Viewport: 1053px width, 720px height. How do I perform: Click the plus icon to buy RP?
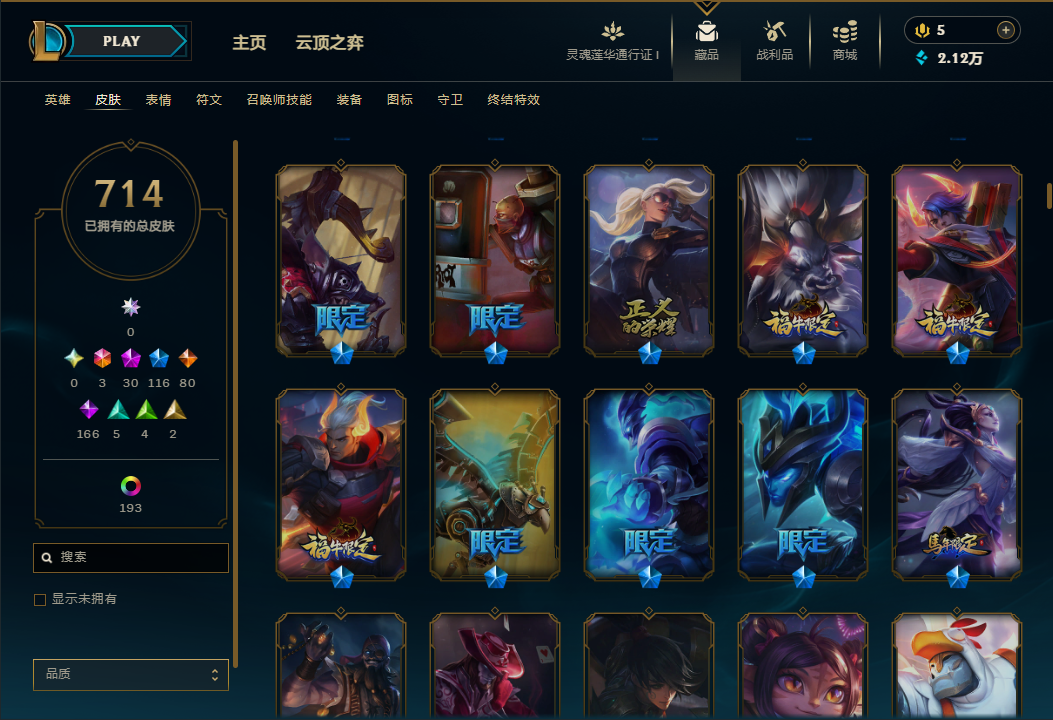click(x=1005, y=30)
